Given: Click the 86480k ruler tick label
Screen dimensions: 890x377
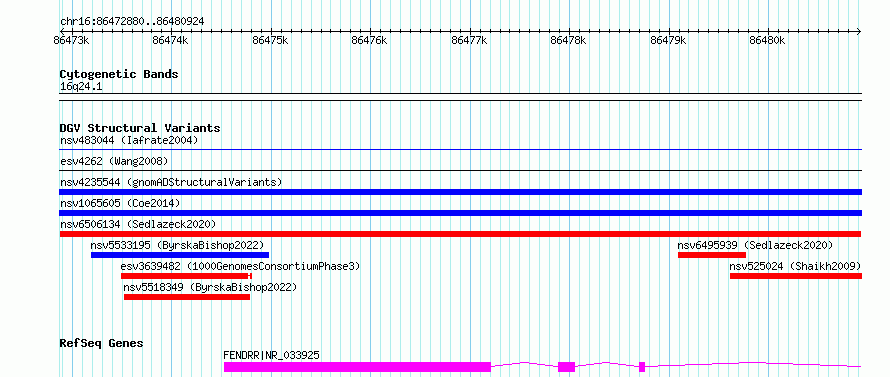Looking at the screenshot, I should [x=768, y=40].
